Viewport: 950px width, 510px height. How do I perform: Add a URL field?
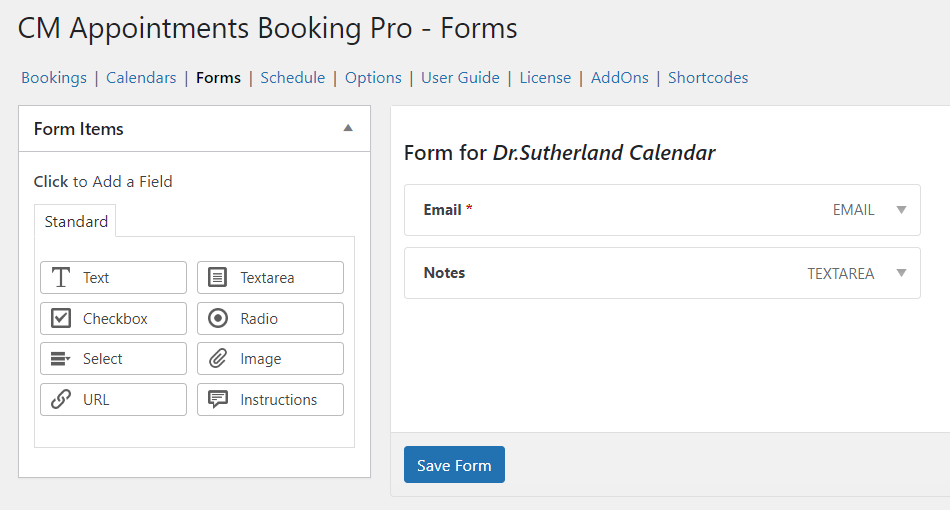[x=113, y=399]
